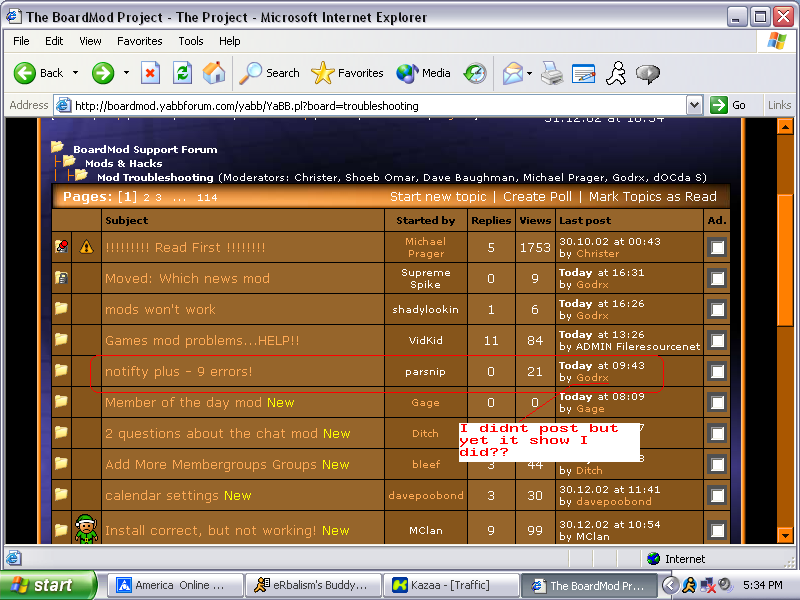Open the Media toolbar button

[423, 73]
